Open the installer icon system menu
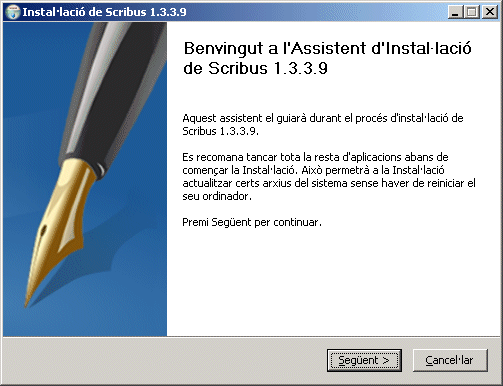This screenshot has width=503, height=386. coord(13,12)
